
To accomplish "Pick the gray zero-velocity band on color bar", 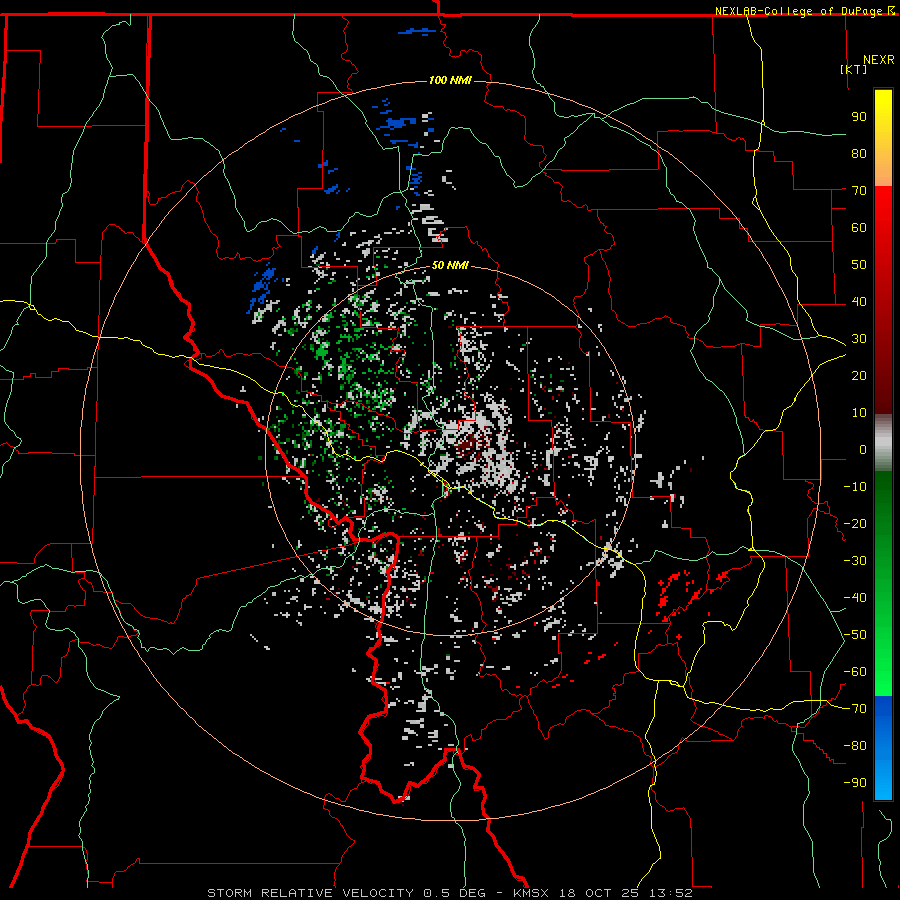I will [883, 443].
